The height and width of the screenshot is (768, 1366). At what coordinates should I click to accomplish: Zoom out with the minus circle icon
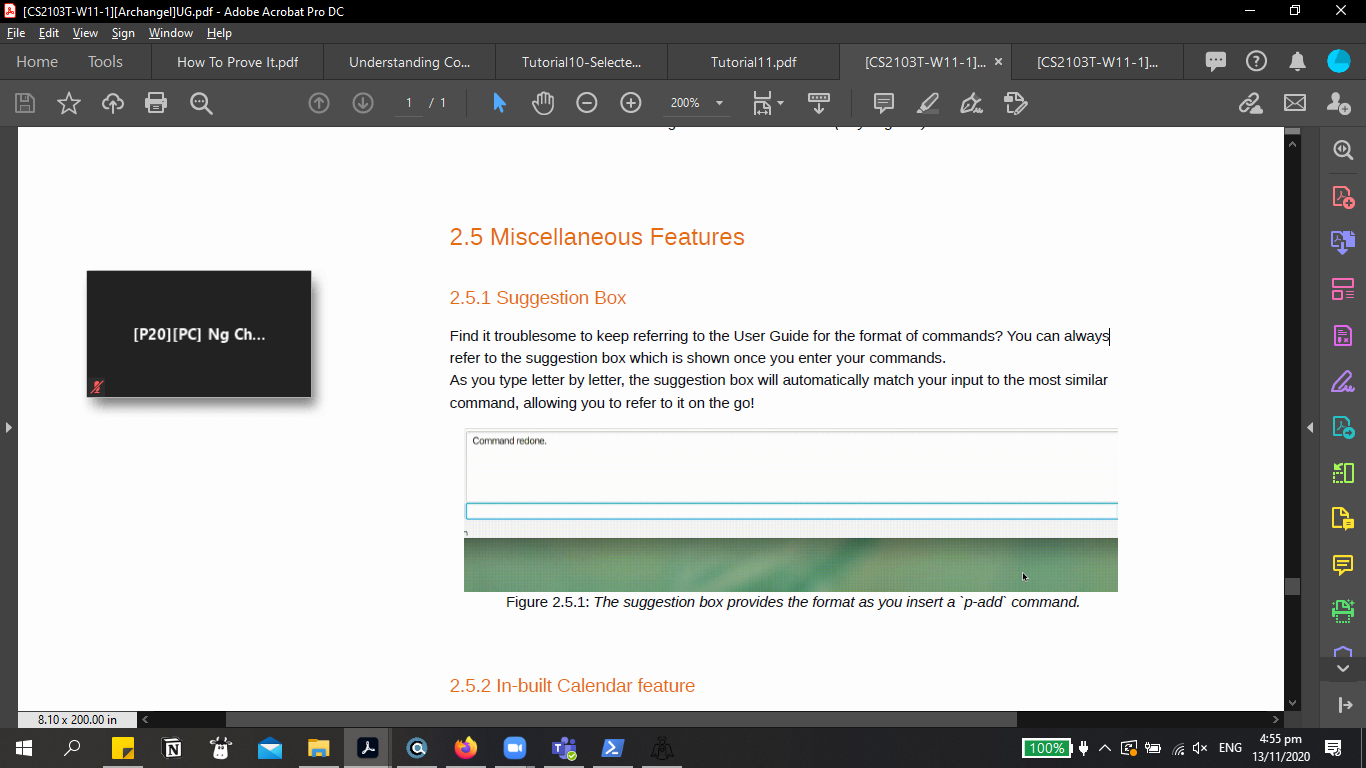tap(587, 103)
